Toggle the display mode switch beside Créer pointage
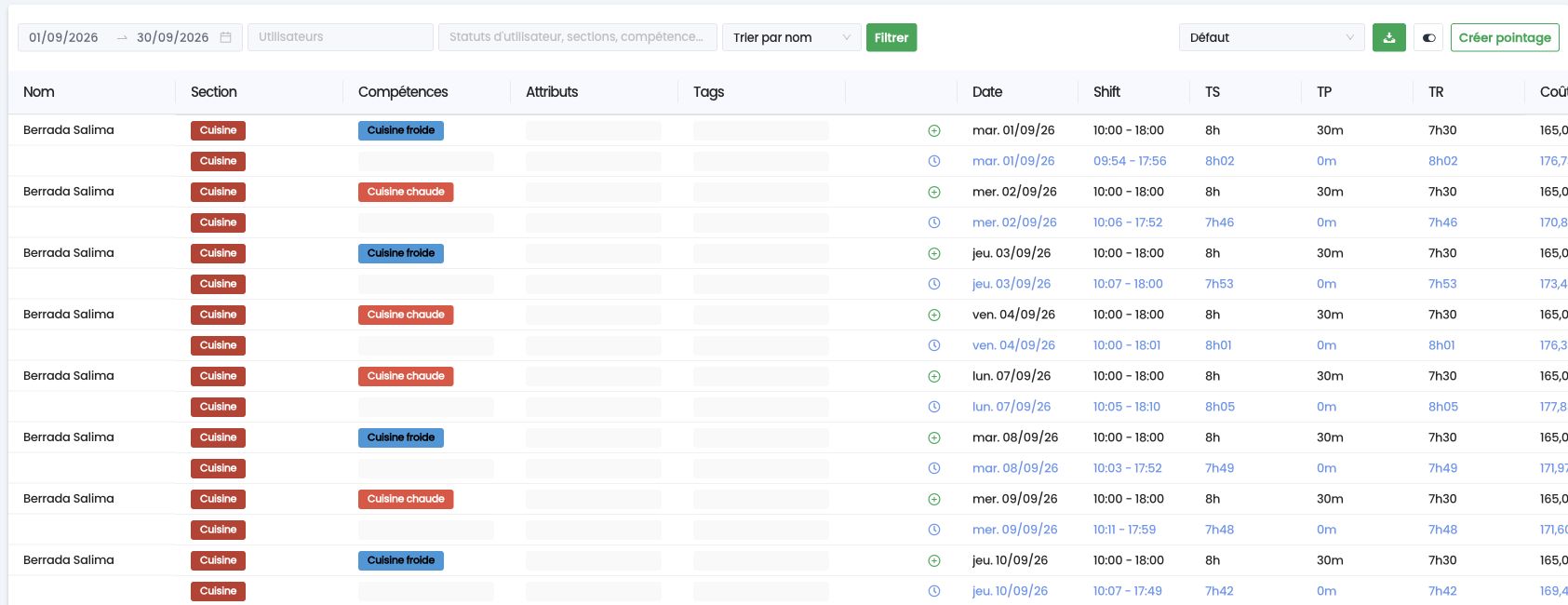 pyautogui.click(x=1428, y=37)
